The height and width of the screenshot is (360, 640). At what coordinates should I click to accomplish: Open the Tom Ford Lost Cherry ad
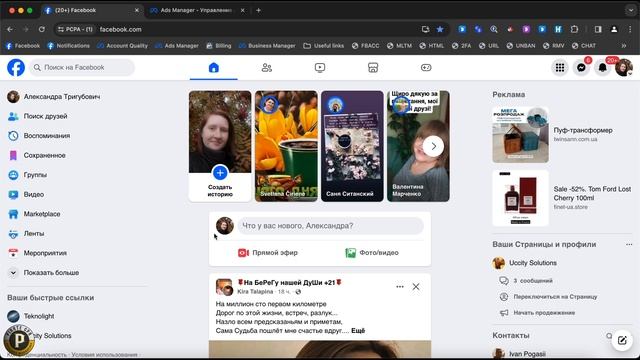[562, 198]
